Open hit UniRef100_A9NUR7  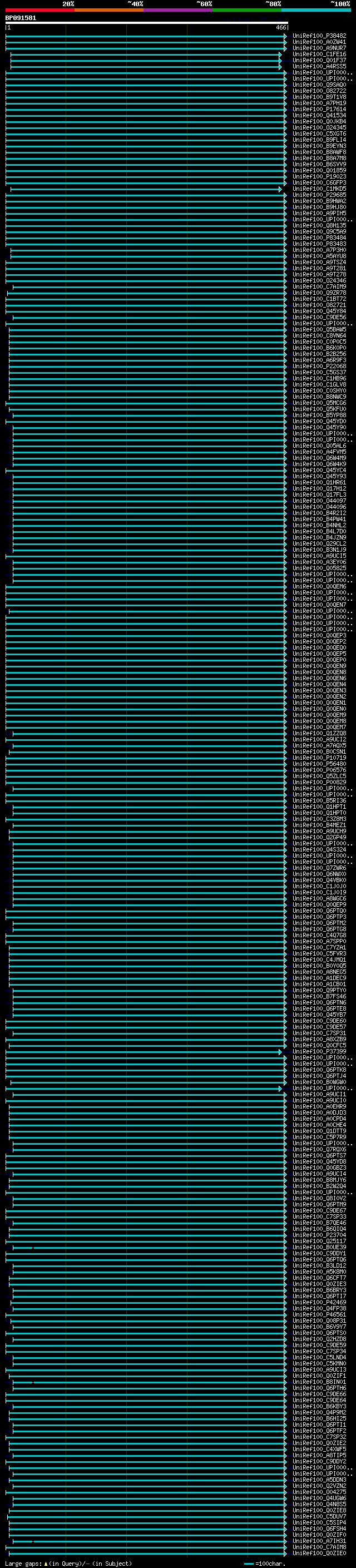click(x=319, y=48)
